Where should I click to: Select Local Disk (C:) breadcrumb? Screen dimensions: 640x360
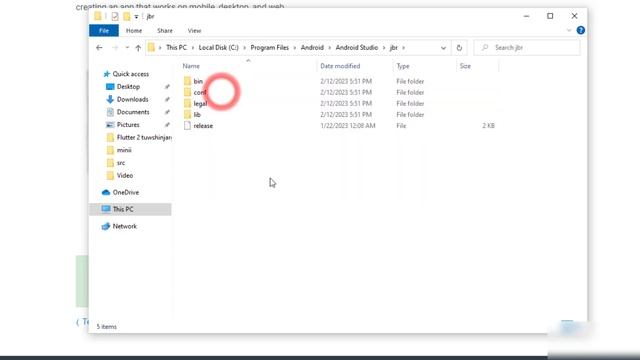click(x=218, y=48)
